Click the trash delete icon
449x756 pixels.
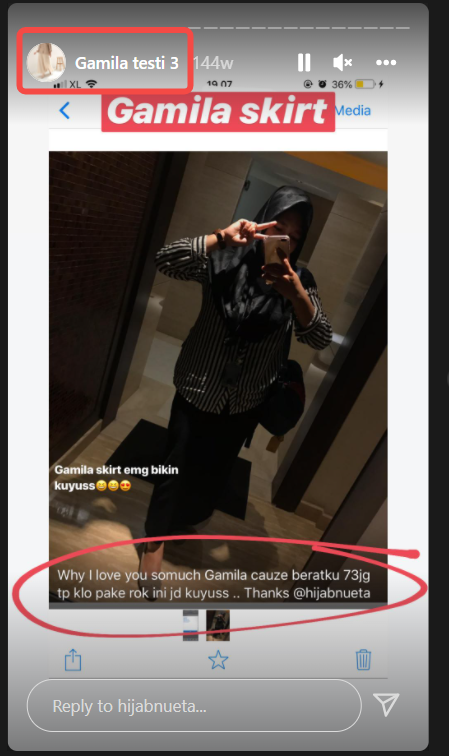363,660
